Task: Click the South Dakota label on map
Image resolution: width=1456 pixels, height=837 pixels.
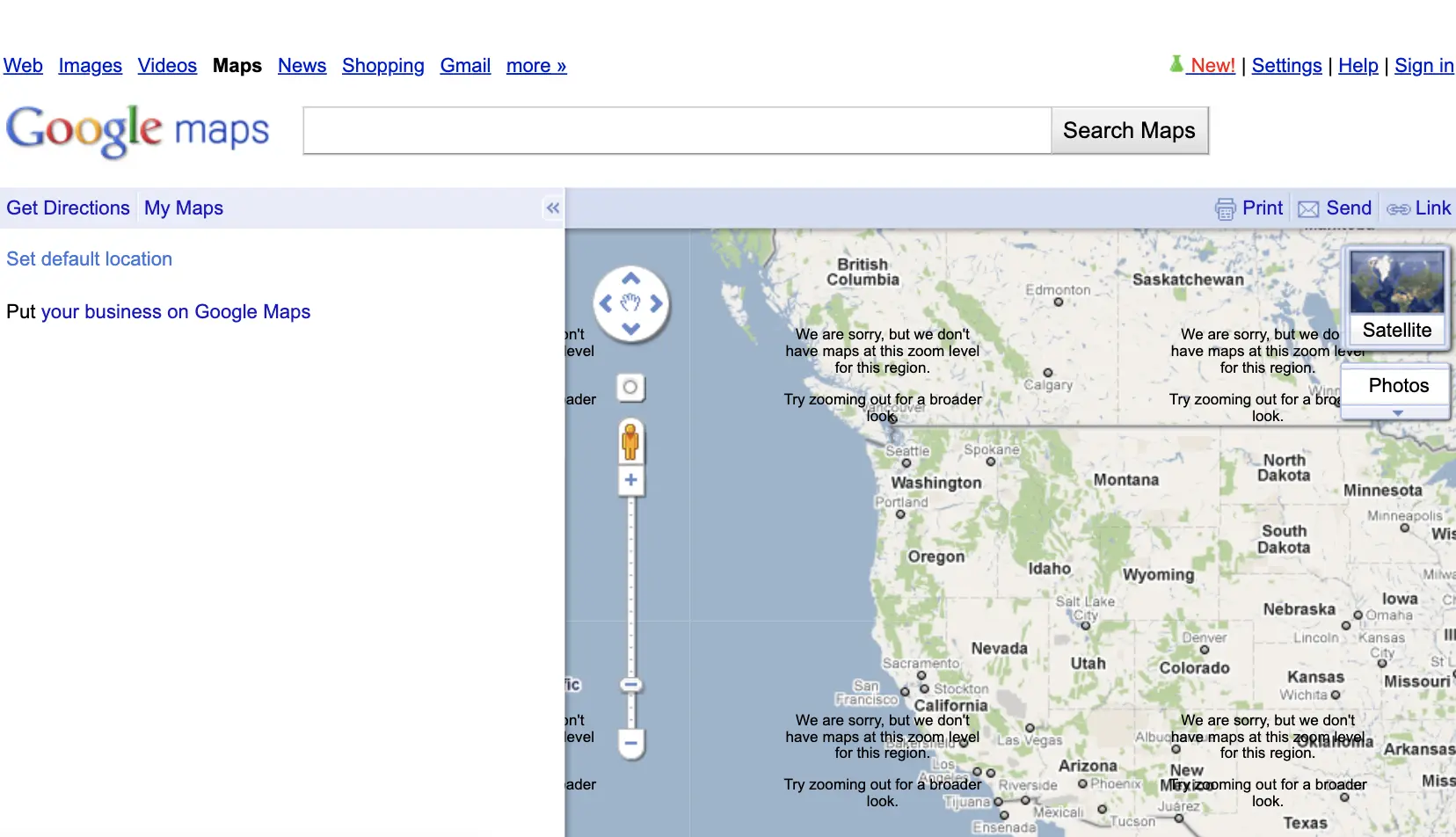Action: [1284, 539]
